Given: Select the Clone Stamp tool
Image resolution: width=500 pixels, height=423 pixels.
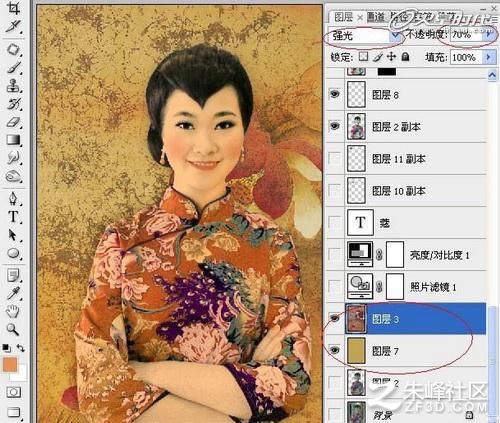Looking at the screenshot, I should (x=13, y=86).
